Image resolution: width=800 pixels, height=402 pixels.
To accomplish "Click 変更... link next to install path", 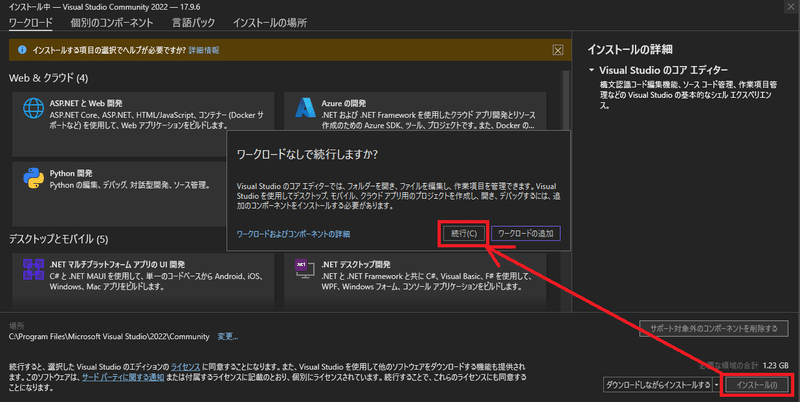I will click(x=228, y=336).
